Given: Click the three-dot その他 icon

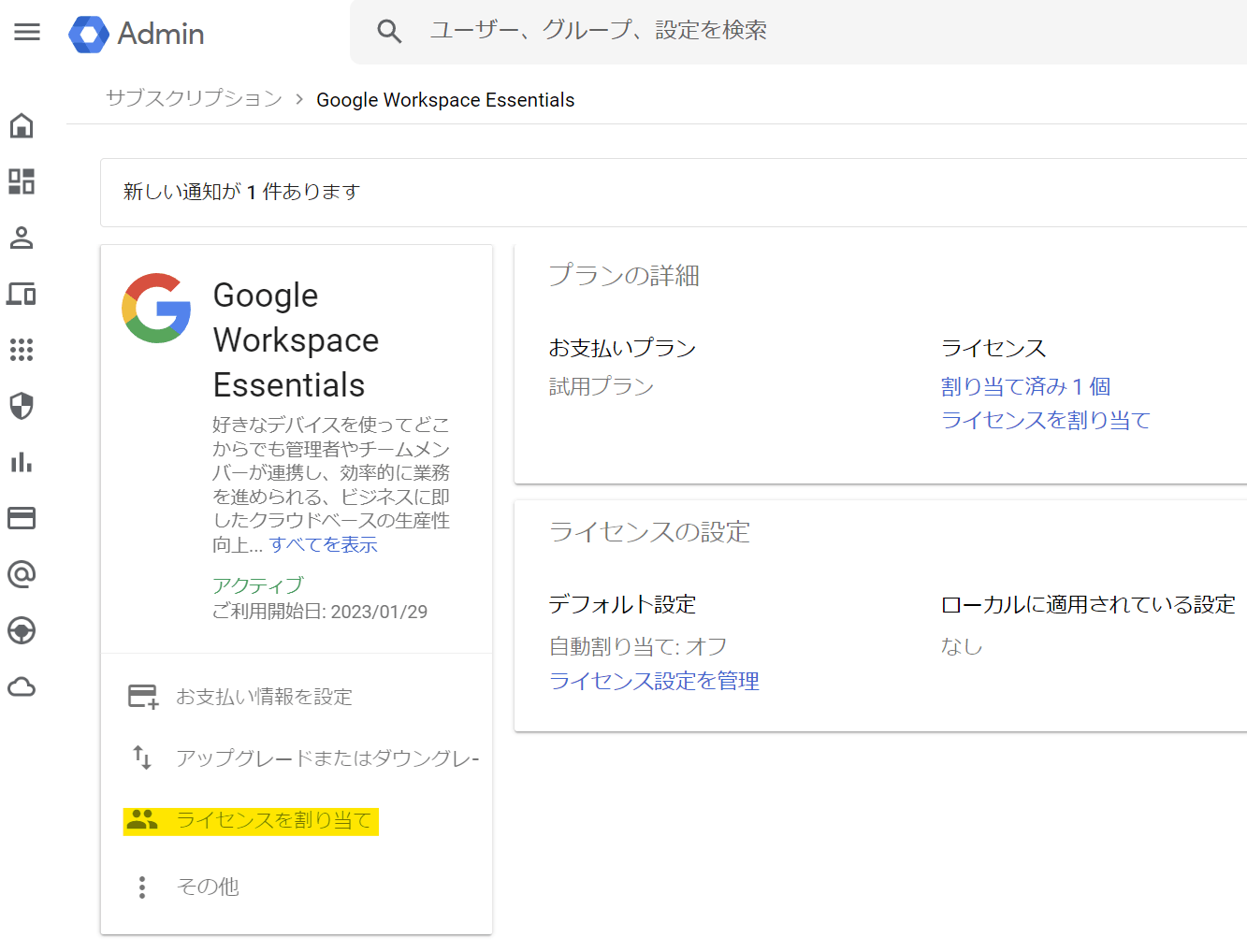Looking at the screenshot, I should (142, 887).
